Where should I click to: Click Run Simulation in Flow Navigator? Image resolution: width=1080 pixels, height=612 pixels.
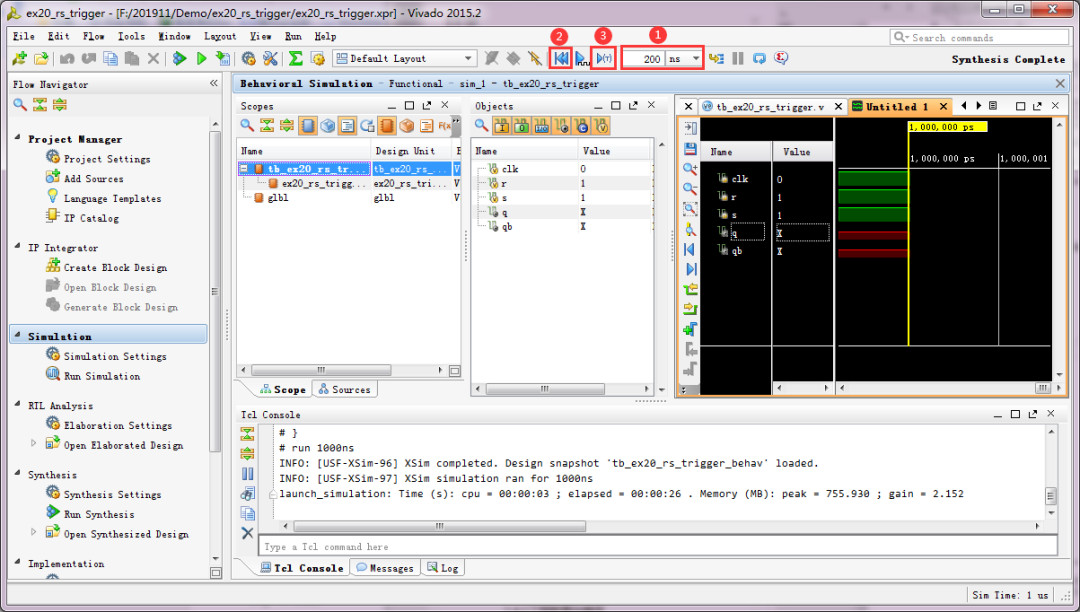(x=101, y=376)
